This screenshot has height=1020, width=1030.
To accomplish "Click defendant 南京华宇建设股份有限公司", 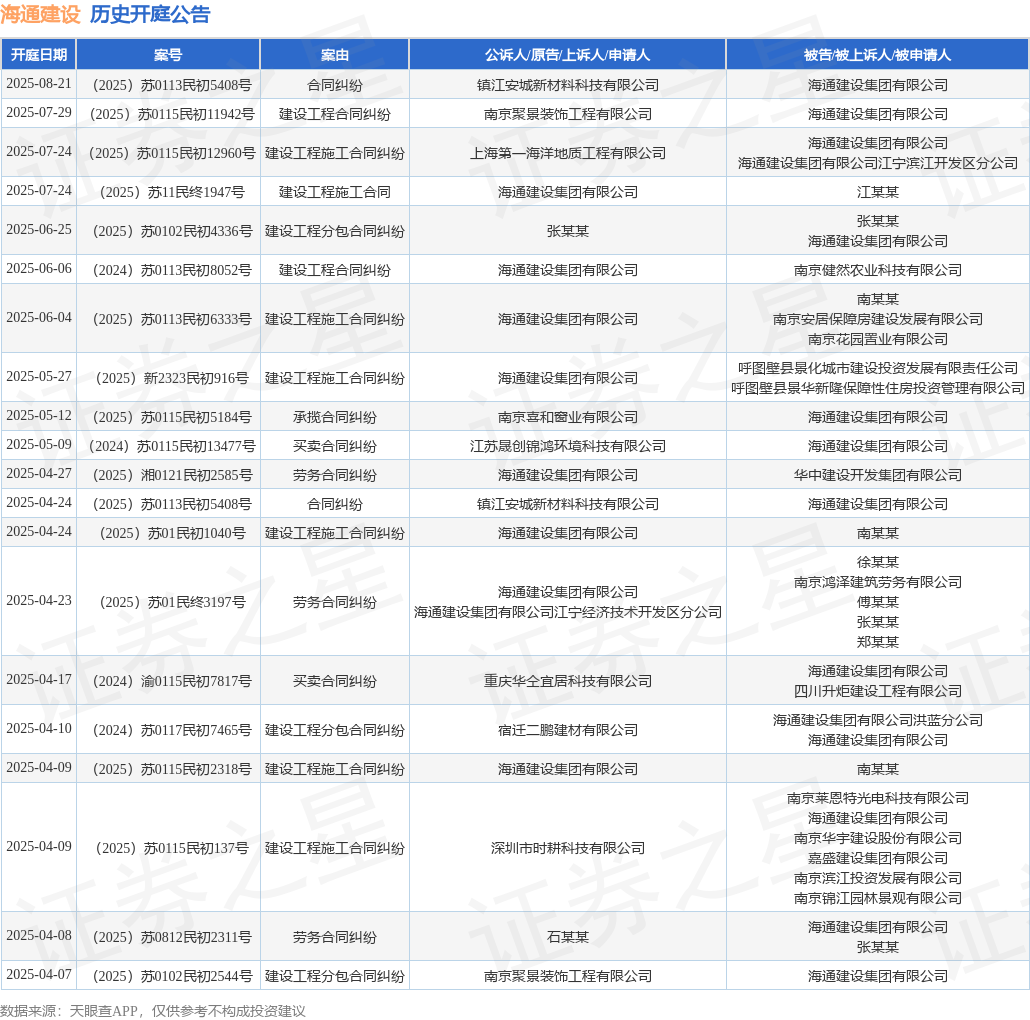I will pyautogui.click(x=878, y=839).
